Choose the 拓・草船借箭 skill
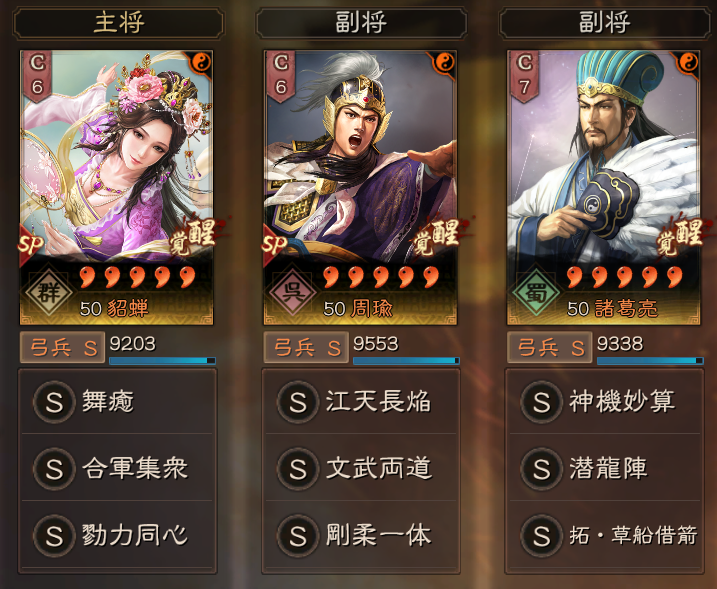This screenshot has height=589, width=717. 605,535
